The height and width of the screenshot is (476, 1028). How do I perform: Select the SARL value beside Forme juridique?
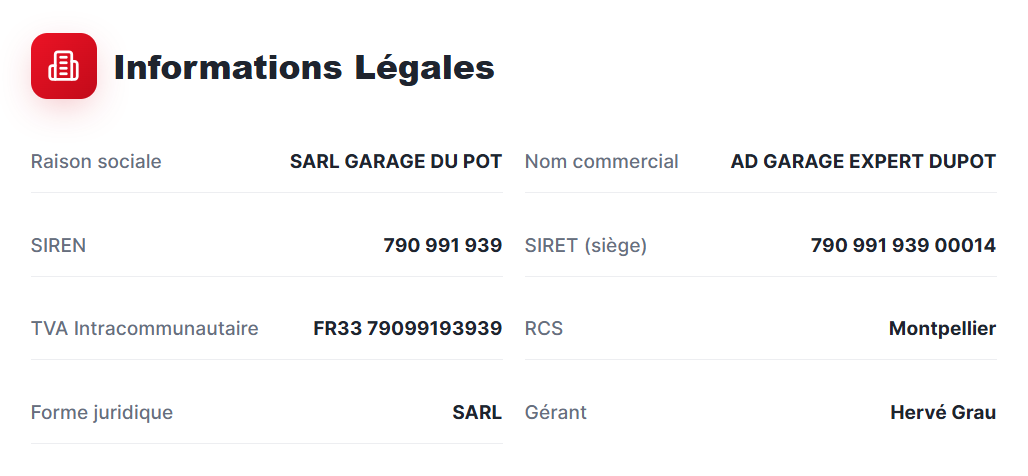tap(477, 412)
